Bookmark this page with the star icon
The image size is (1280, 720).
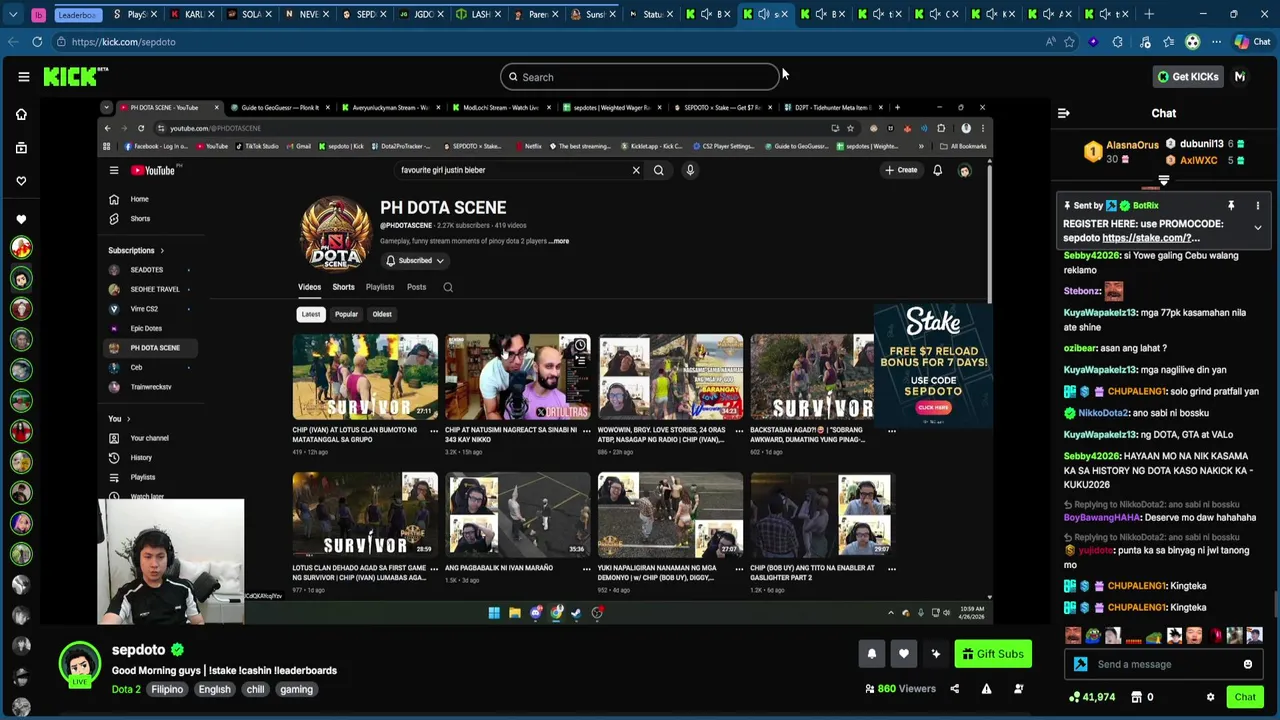pos(1069,42)
